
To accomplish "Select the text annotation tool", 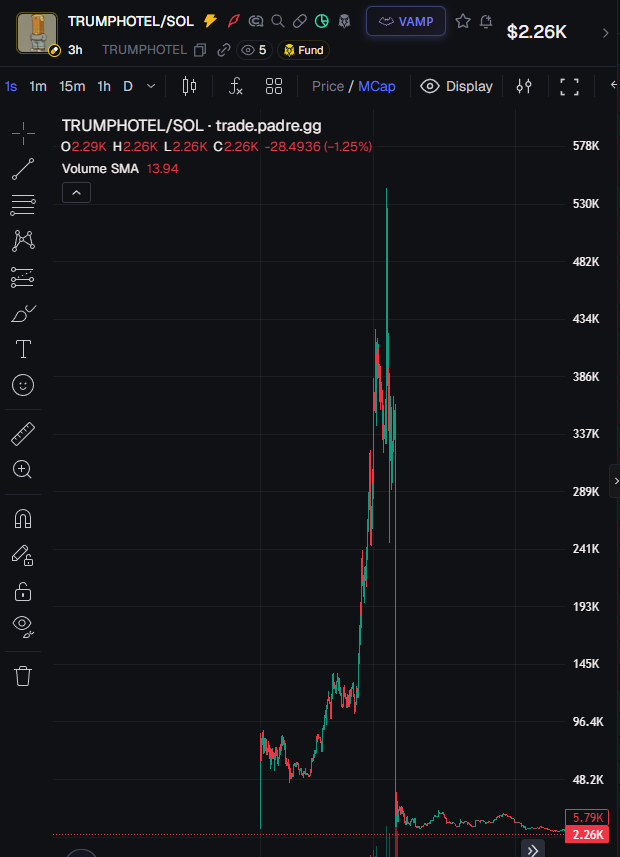I will pyautogui.click(x=23, y=349).
